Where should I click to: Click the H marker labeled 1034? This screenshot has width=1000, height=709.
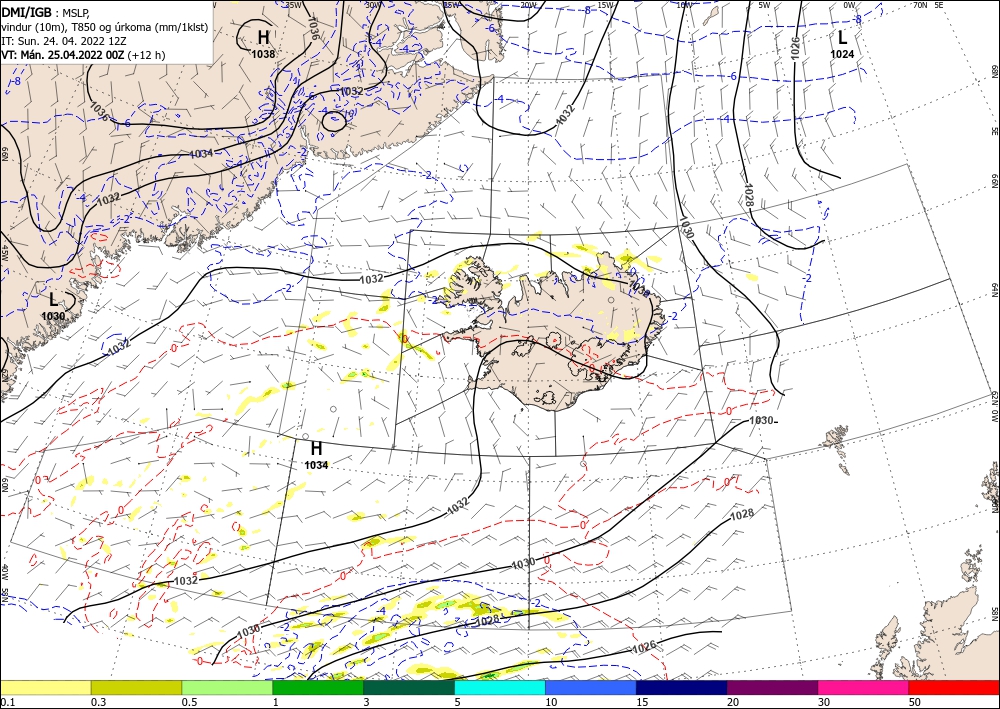click(316, 454)
